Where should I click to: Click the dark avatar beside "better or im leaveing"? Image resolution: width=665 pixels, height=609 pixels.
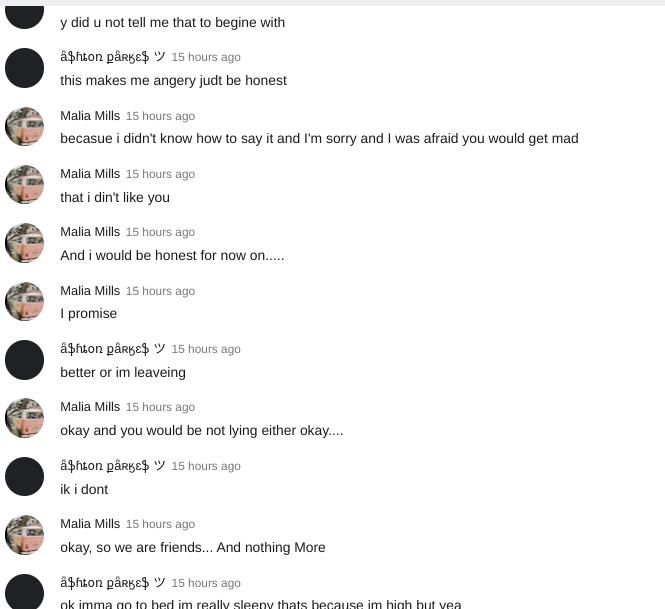coord(25,360)
